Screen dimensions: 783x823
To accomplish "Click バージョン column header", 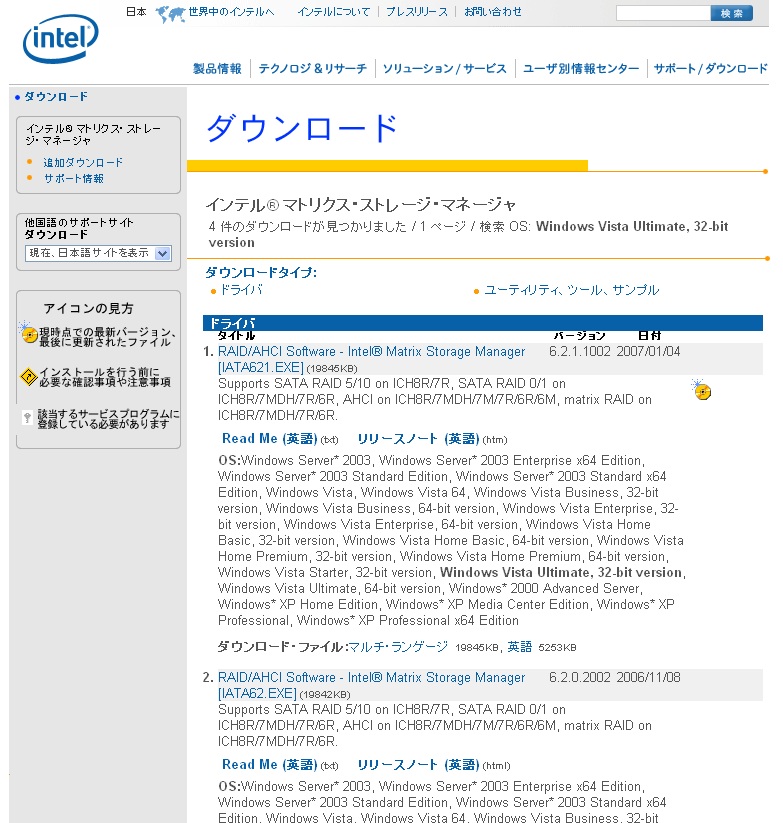I will pyautogui.click(x=579, y=335).
